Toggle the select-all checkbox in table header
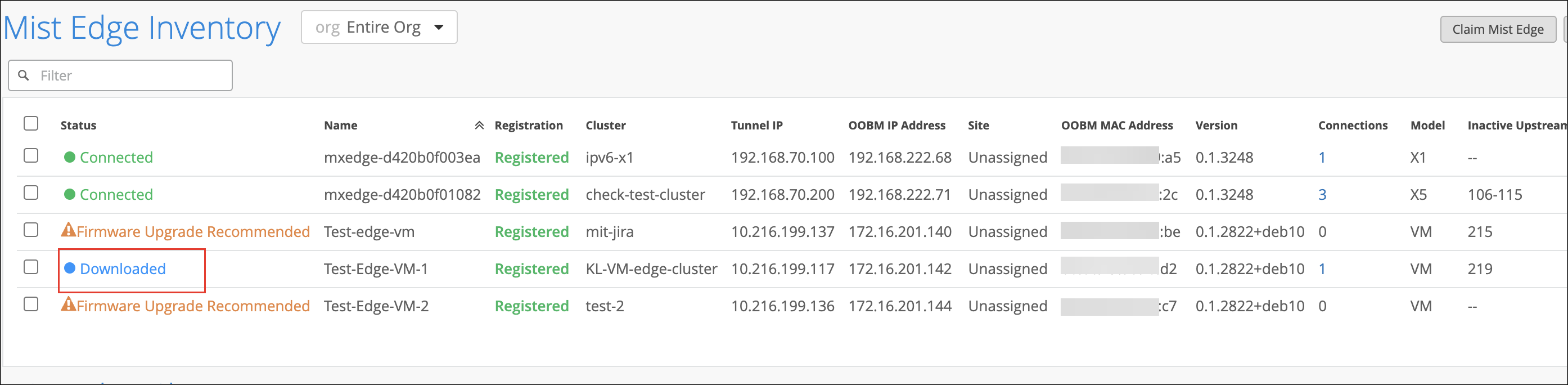The height and width of the screenshot is (385, 1568). [x=31, y=124]
